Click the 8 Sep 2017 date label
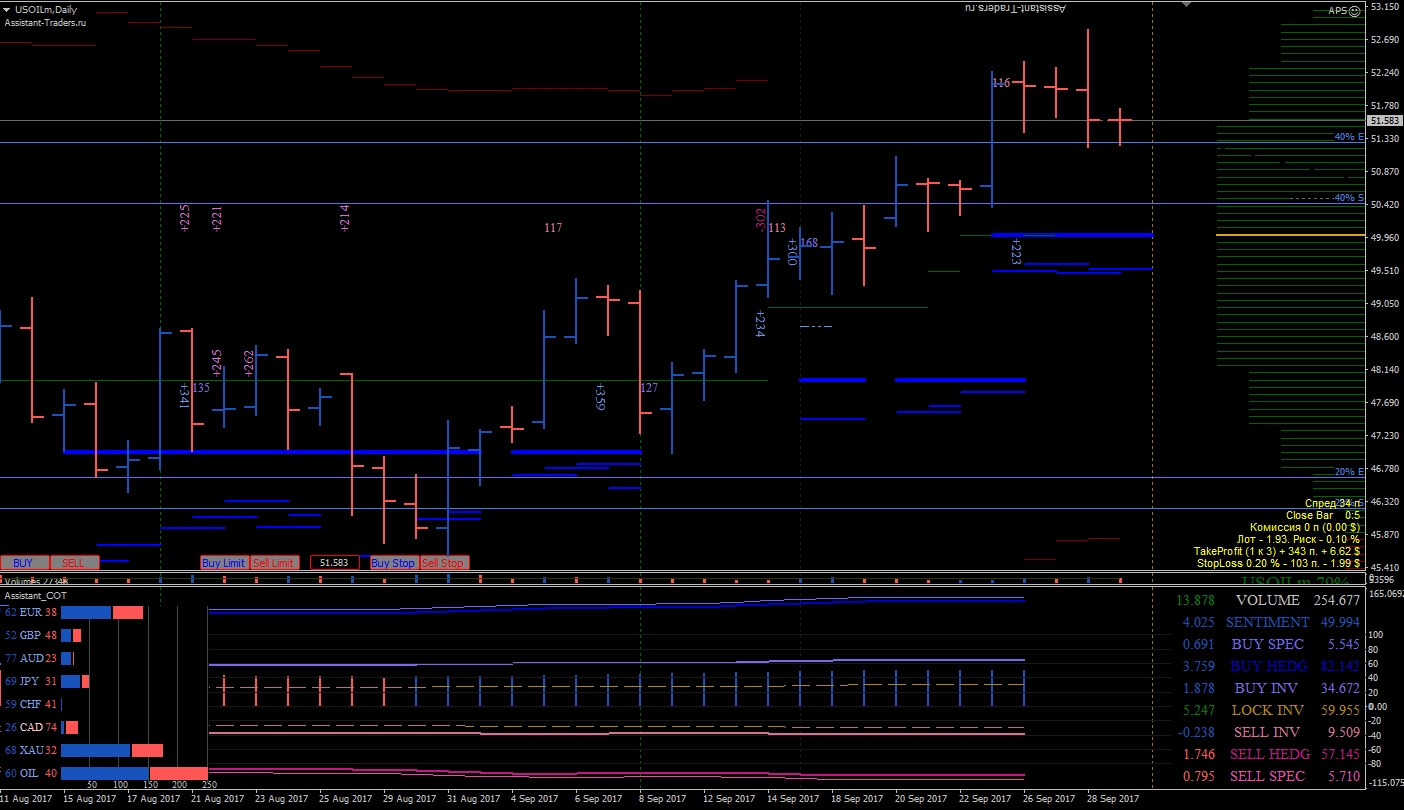1404x810 pixels. pos(660,799)
